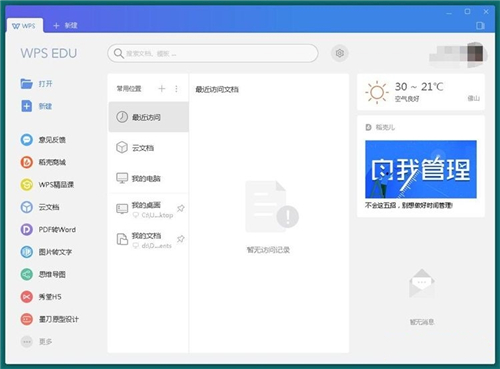This screenshot has height=369, width=500.
Task: Click the city name in weather card
Action: (x=473, y=98)
